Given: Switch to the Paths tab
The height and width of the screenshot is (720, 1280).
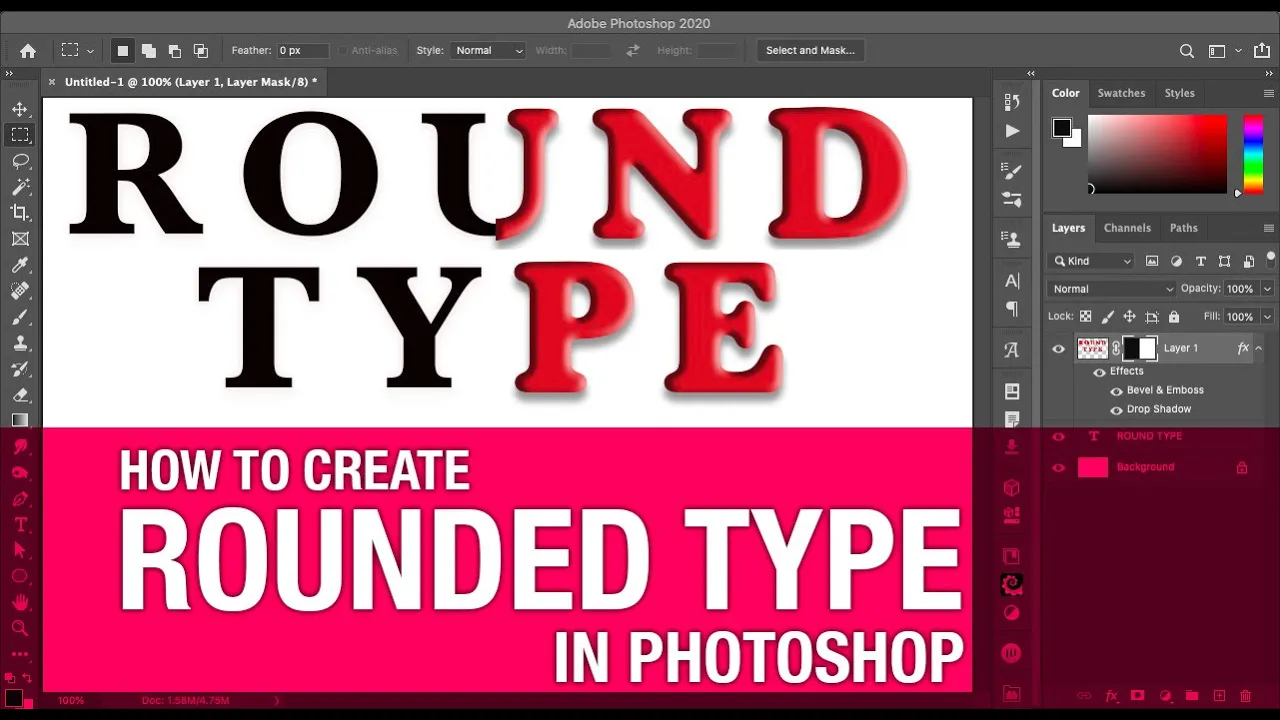Looking at the screenshot, I should (x=1183, y=228).
